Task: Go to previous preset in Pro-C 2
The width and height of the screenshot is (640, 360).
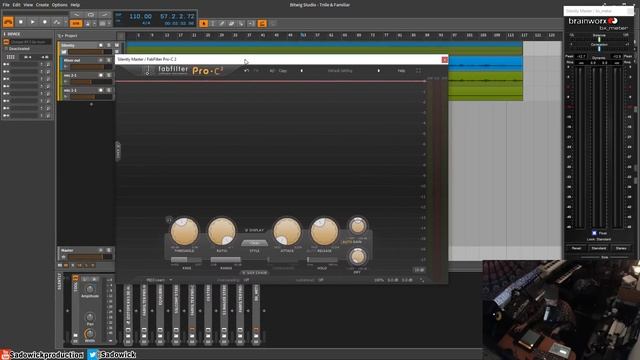Action: tap(302, 71)
